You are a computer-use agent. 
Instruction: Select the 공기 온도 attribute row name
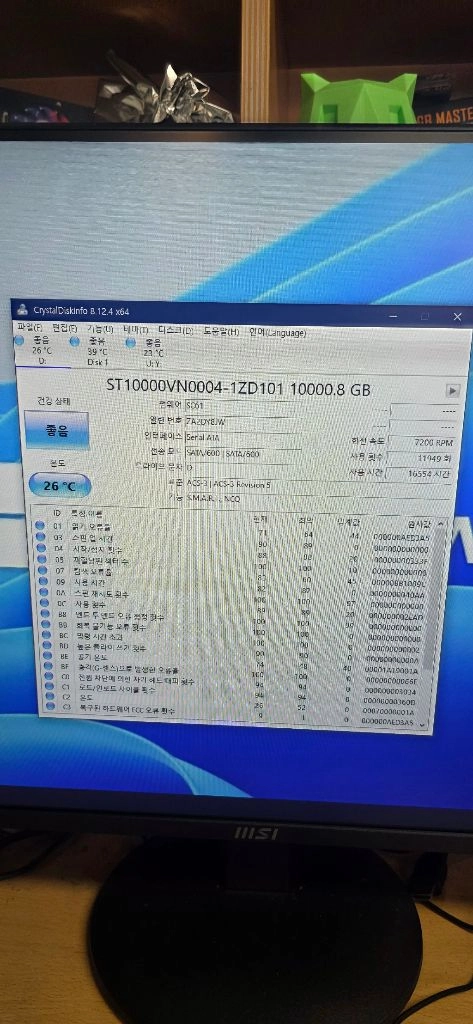coord(94,659)
